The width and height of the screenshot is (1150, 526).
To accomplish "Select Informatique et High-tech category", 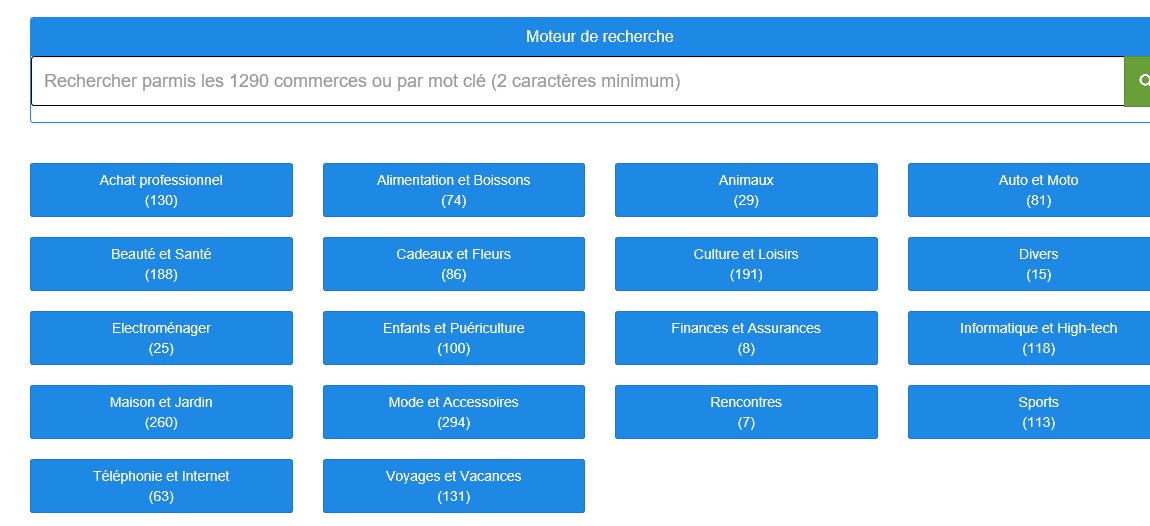I will pyautogui.click(x=1029, y=338).
